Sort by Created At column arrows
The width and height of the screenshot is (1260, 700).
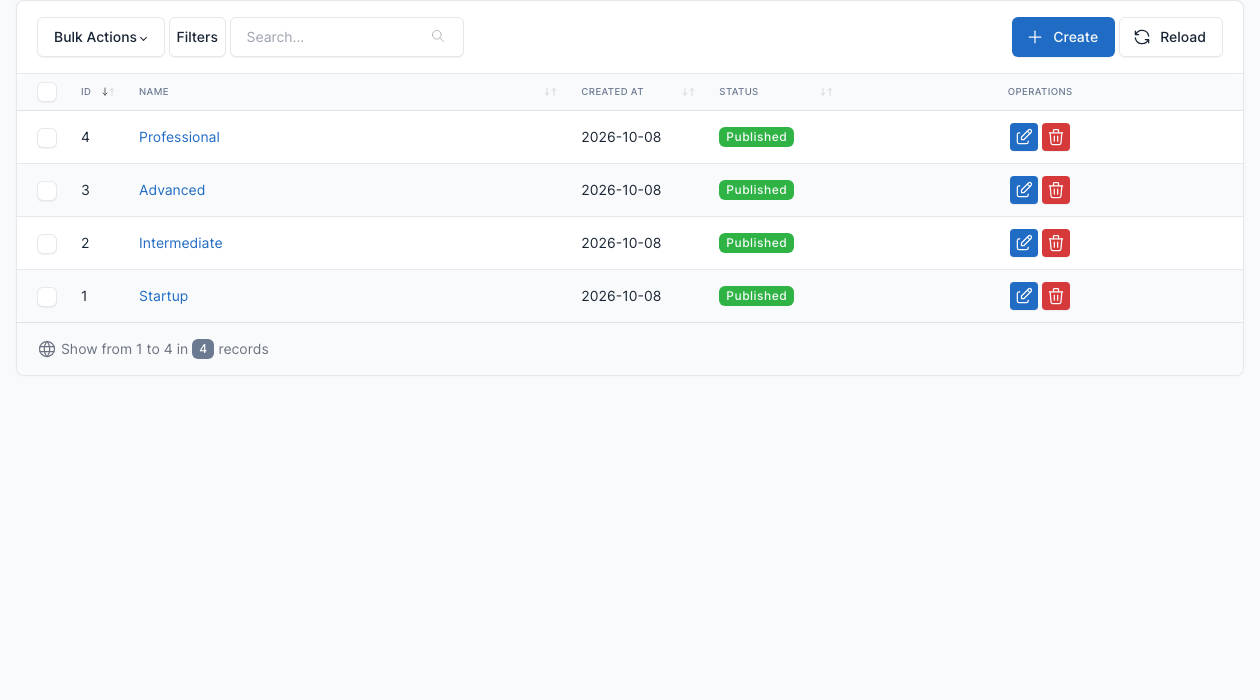point(688,92)
